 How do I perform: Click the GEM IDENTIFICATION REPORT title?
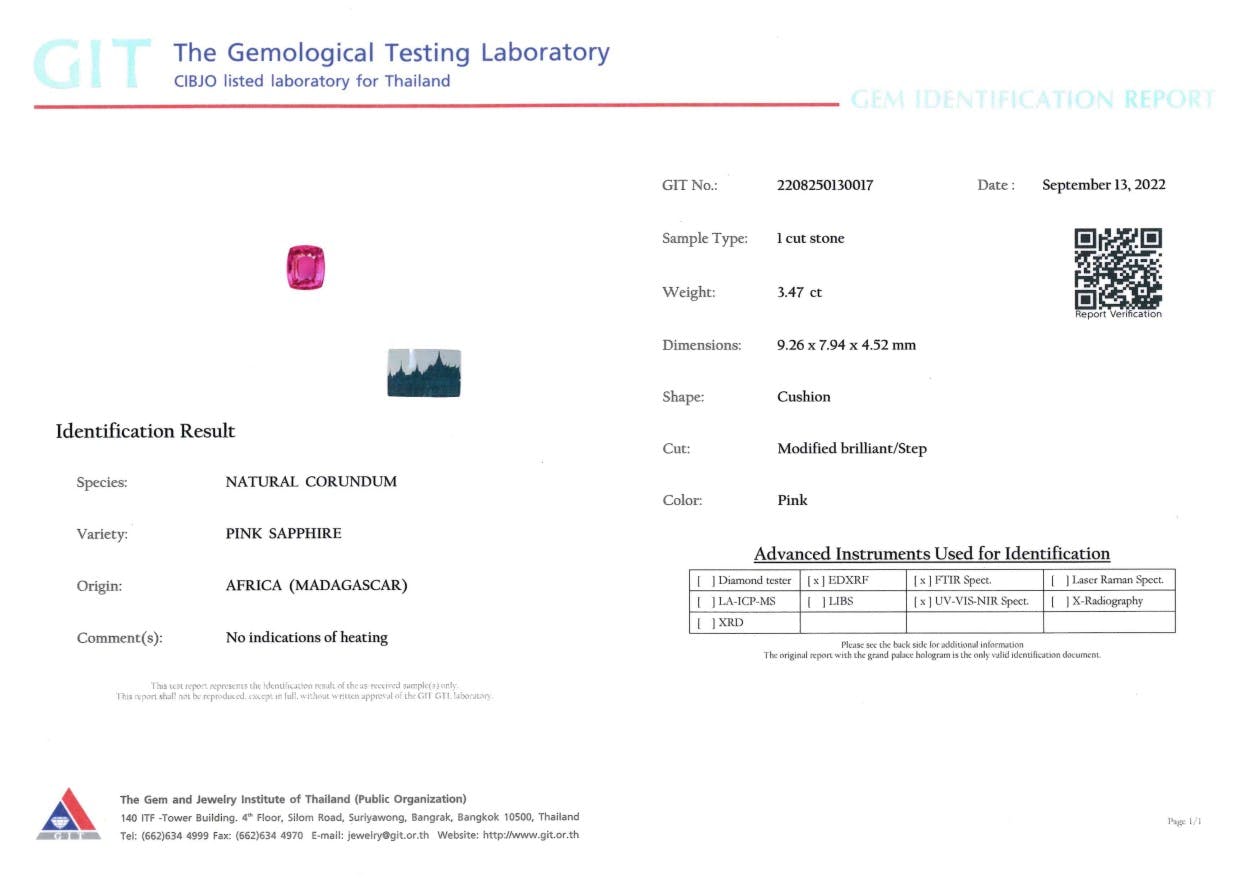[1032, 100]
